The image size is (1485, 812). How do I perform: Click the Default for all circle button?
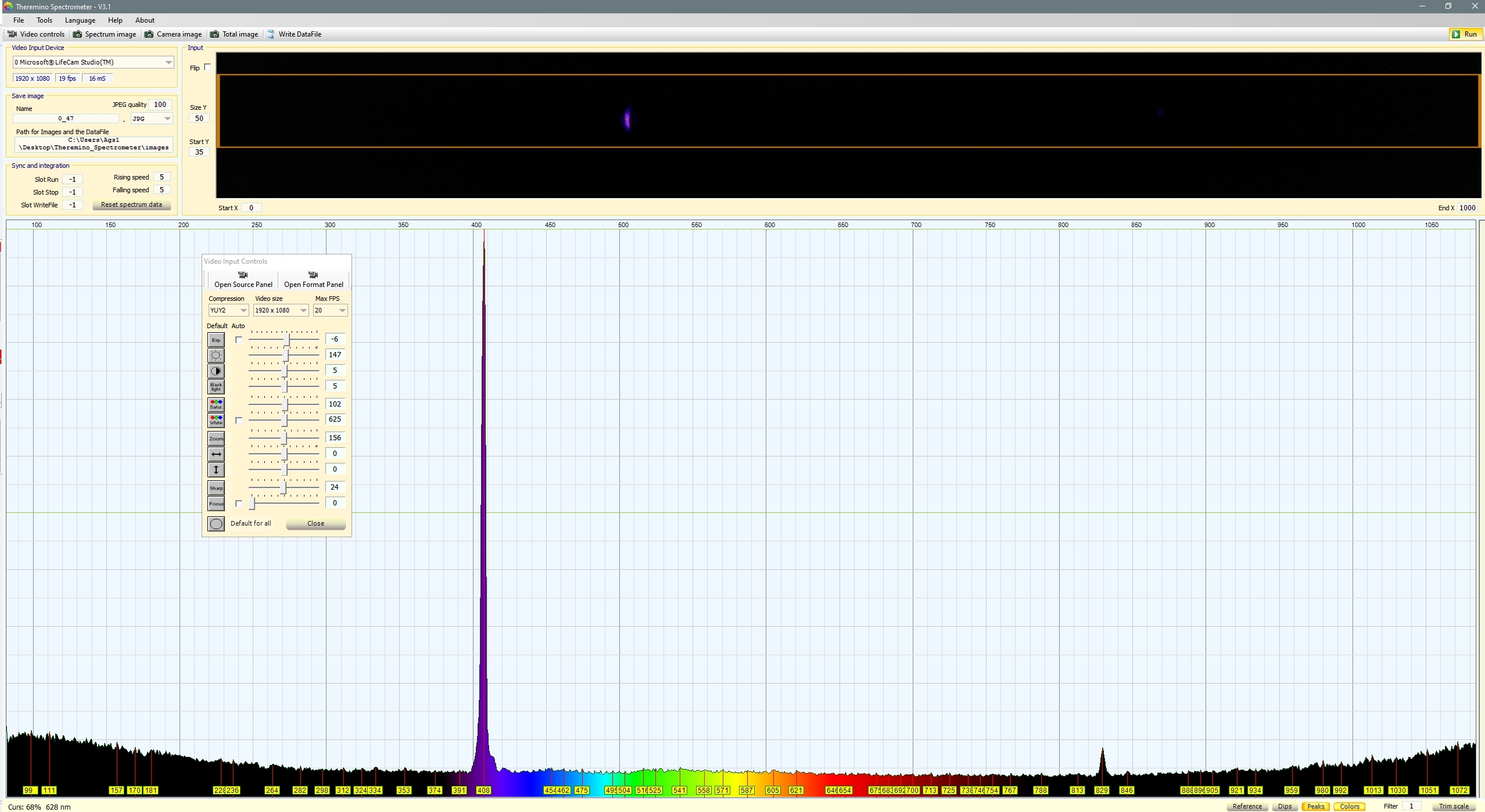click(x=216, y=524)
